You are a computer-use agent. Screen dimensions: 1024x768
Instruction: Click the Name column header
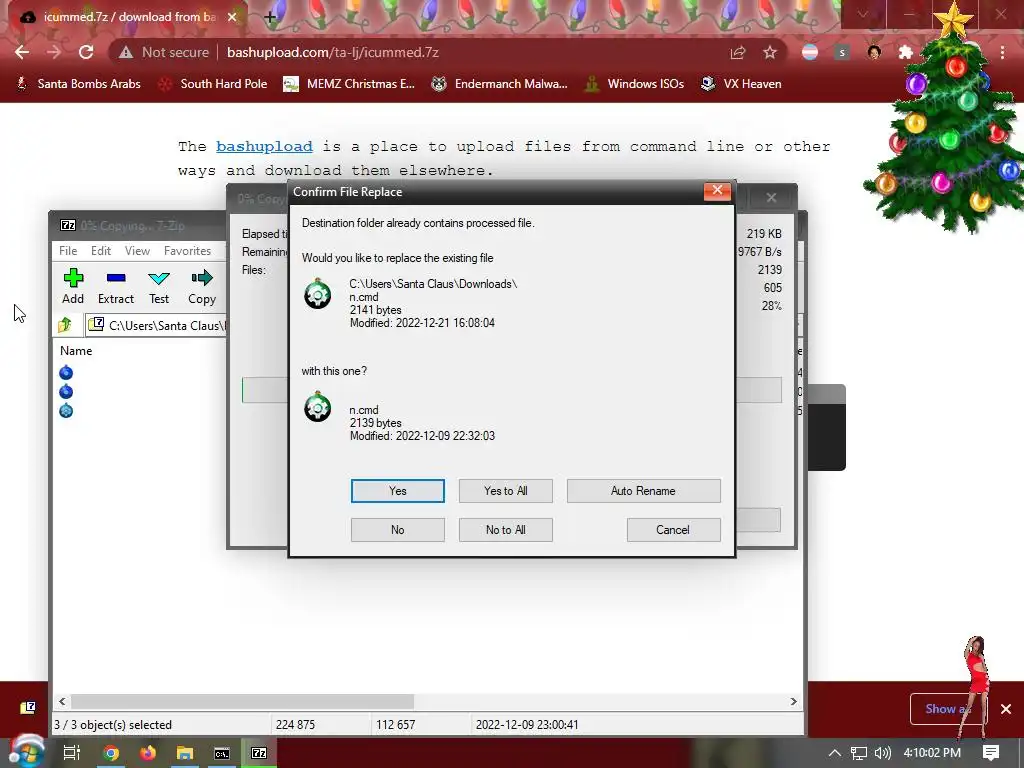coord(76,351)
